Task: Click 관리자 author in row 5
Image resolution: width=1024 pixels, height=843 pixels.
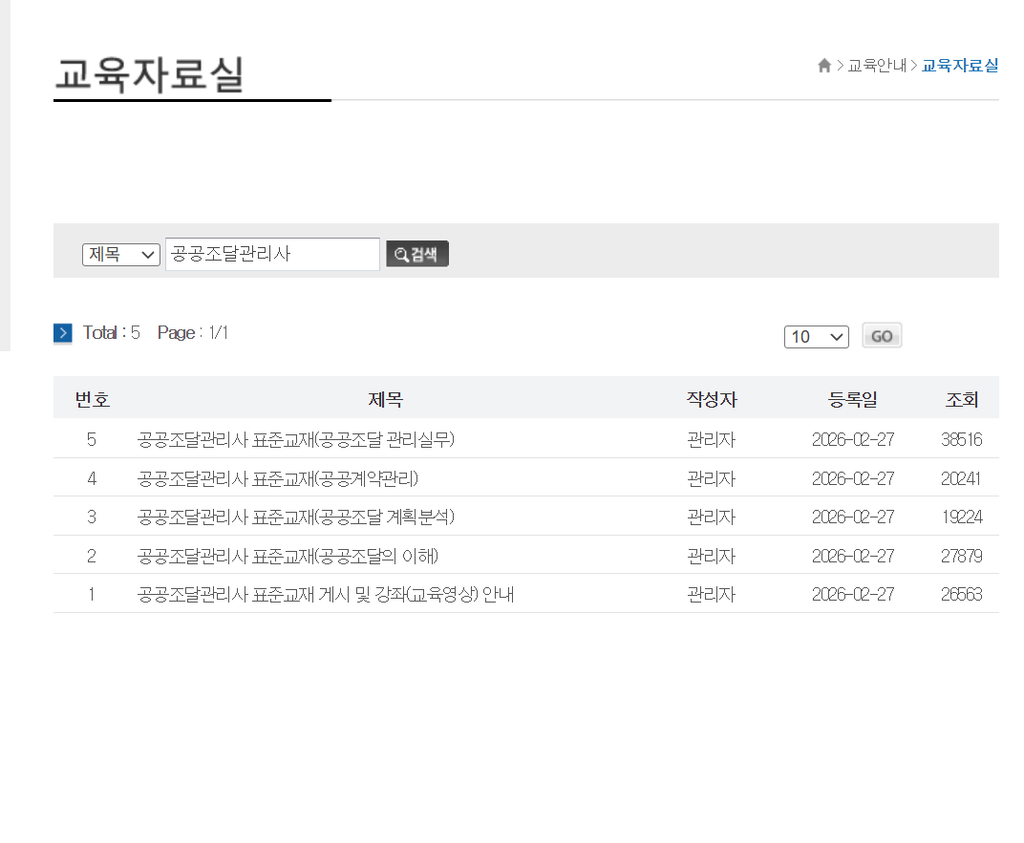Action: coord(711,439)
